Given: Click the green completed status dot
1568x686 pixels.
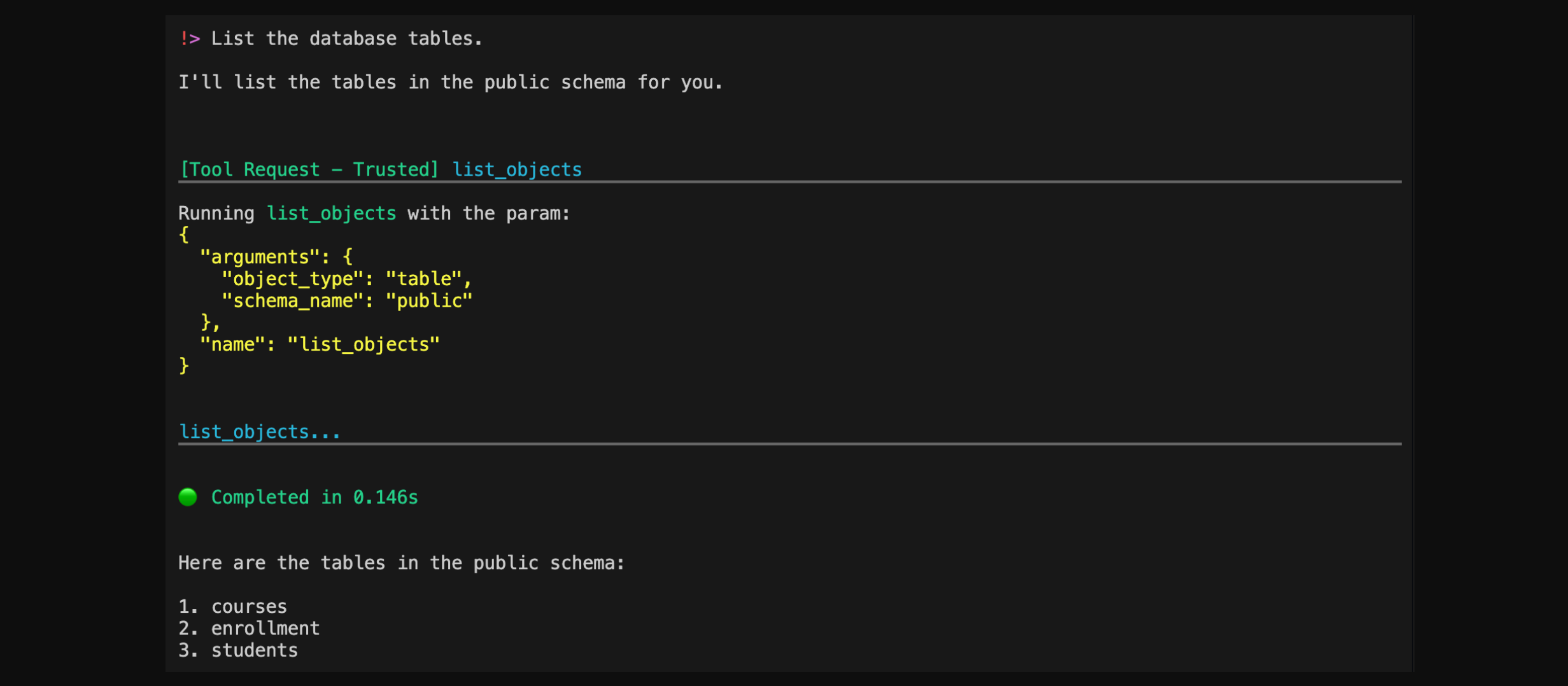Looking at the screenshot, I should [188, 497].
